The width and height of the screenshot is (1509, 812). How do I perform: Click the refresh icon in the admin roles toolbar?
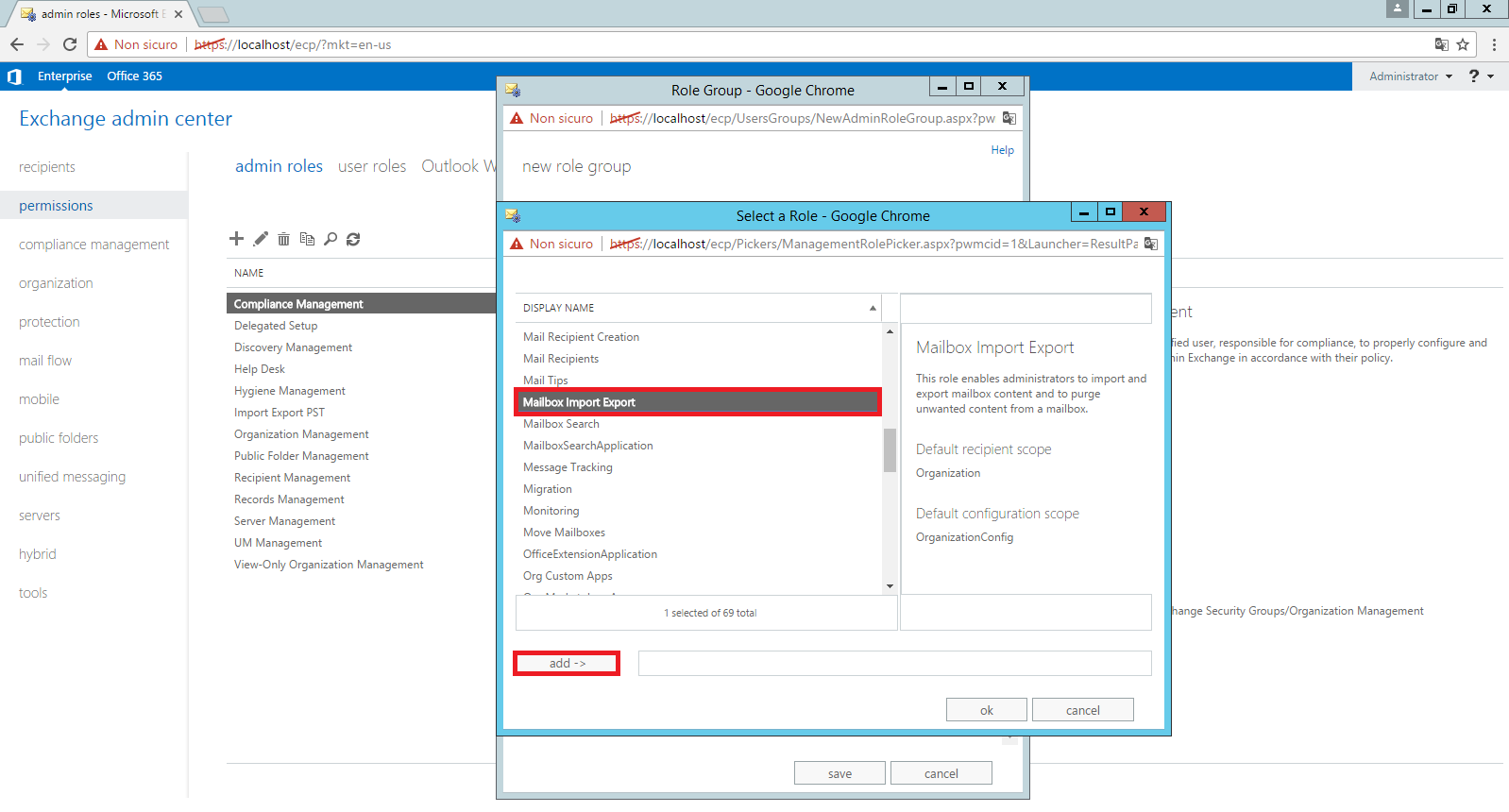(353, 239)
